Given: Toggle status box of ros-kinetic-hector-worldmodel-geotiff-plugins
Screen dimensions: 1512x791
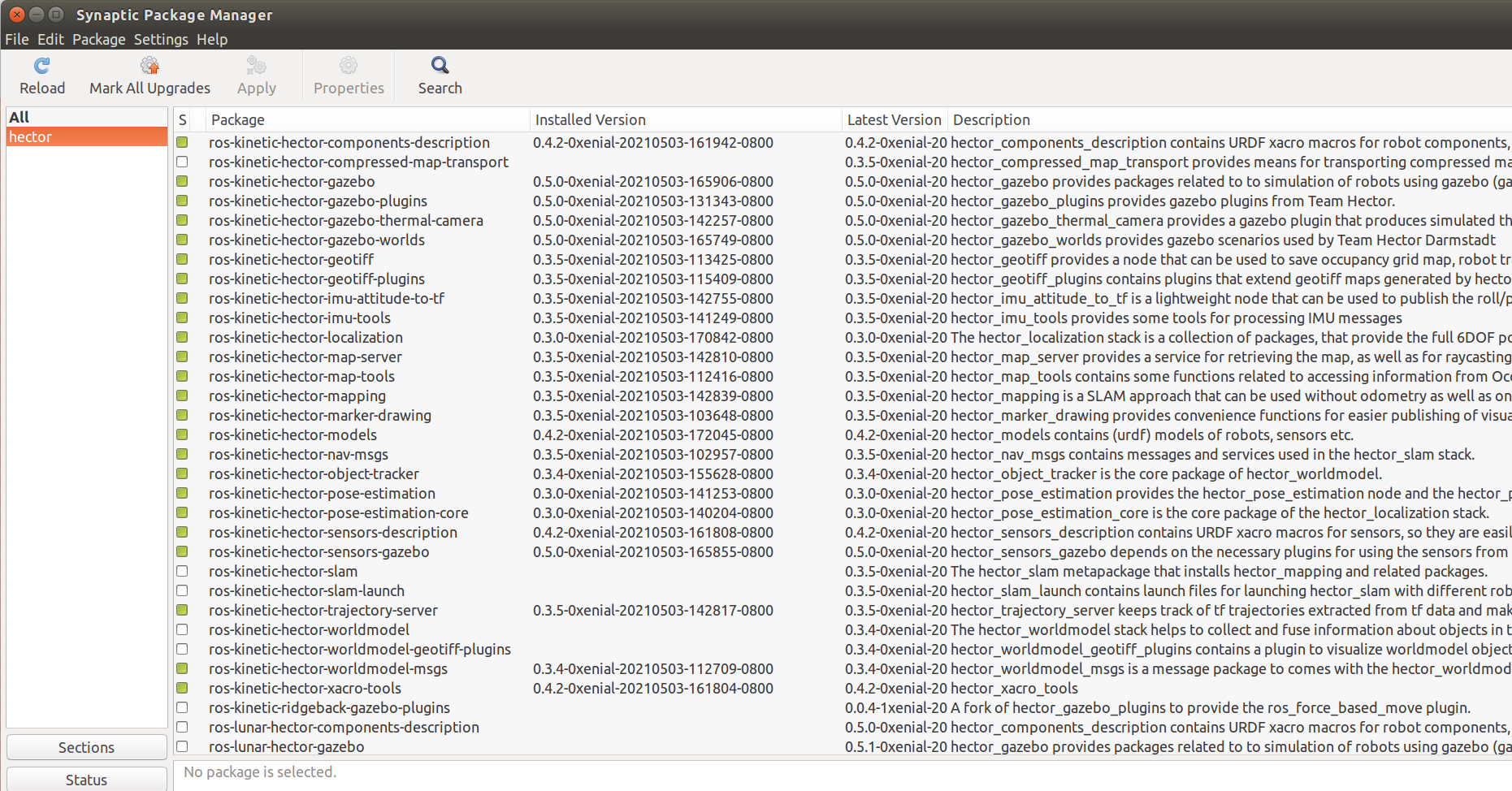Looking at the screenshot, I should coord(182,649).
